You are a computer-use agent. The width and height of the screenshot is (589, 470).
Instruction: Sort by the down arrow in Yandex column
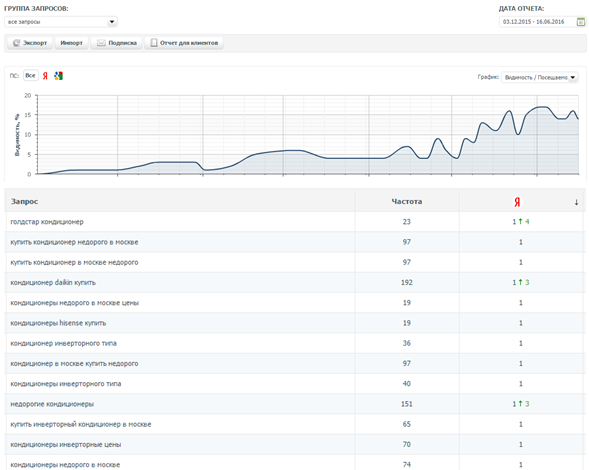click(x=576, y=202)
